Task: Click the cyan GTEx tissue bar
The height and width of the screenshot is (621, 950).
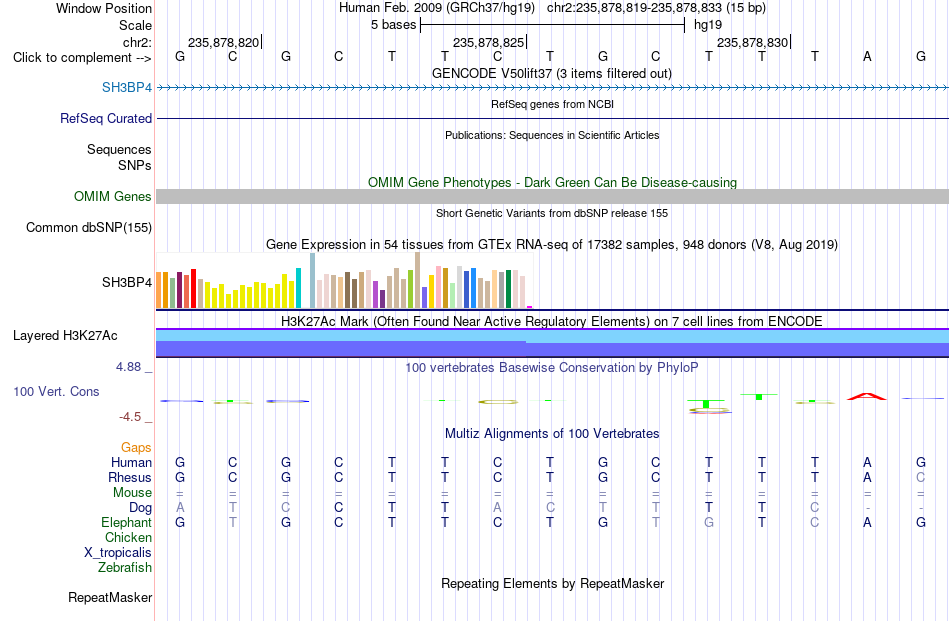Action: click(298, 288)
